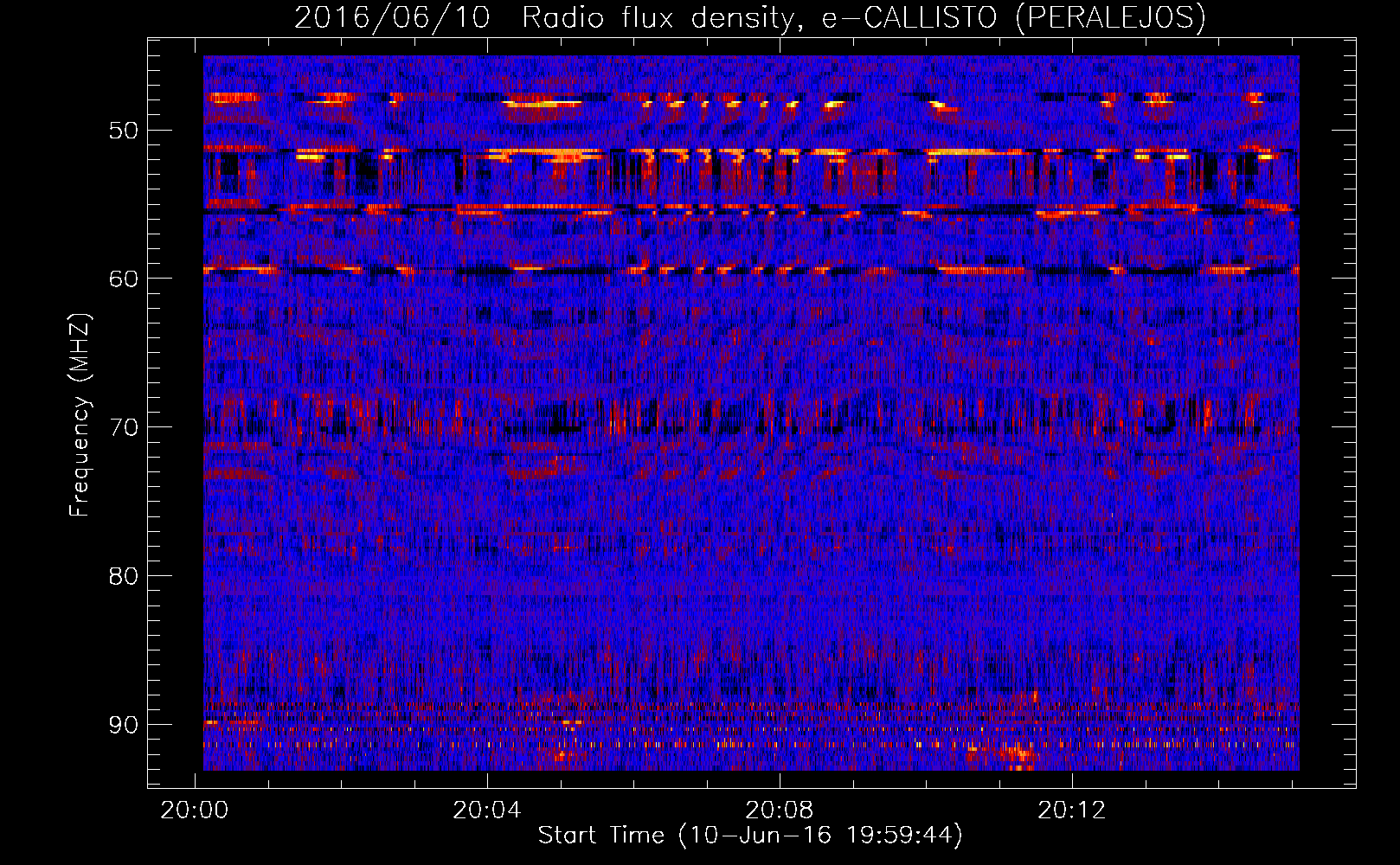
Task: Click the 20:04 time tick label
Action: [x=487, y=811]
